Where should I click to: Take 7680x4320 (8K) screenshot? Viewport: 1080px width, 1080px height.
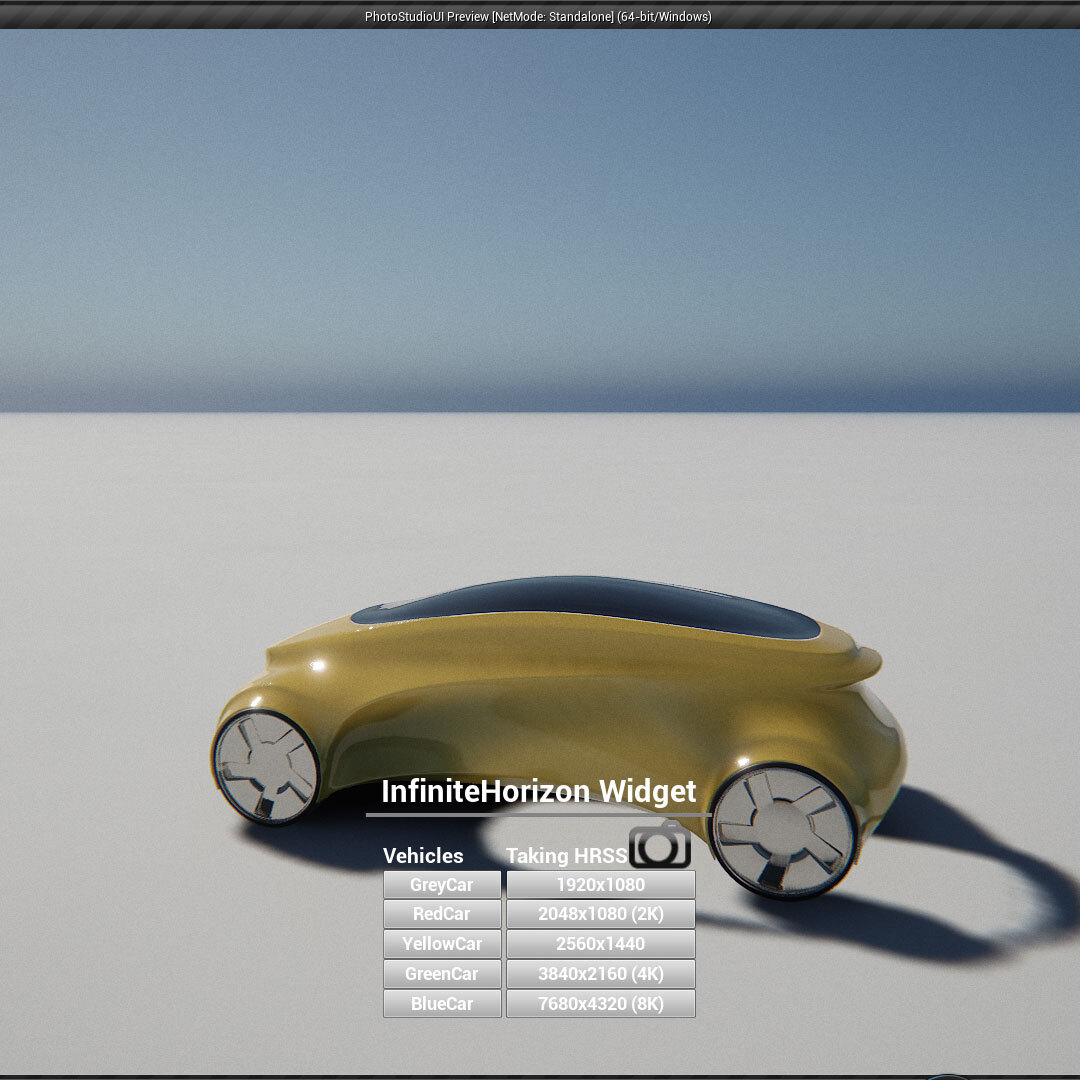(601, 1004)
